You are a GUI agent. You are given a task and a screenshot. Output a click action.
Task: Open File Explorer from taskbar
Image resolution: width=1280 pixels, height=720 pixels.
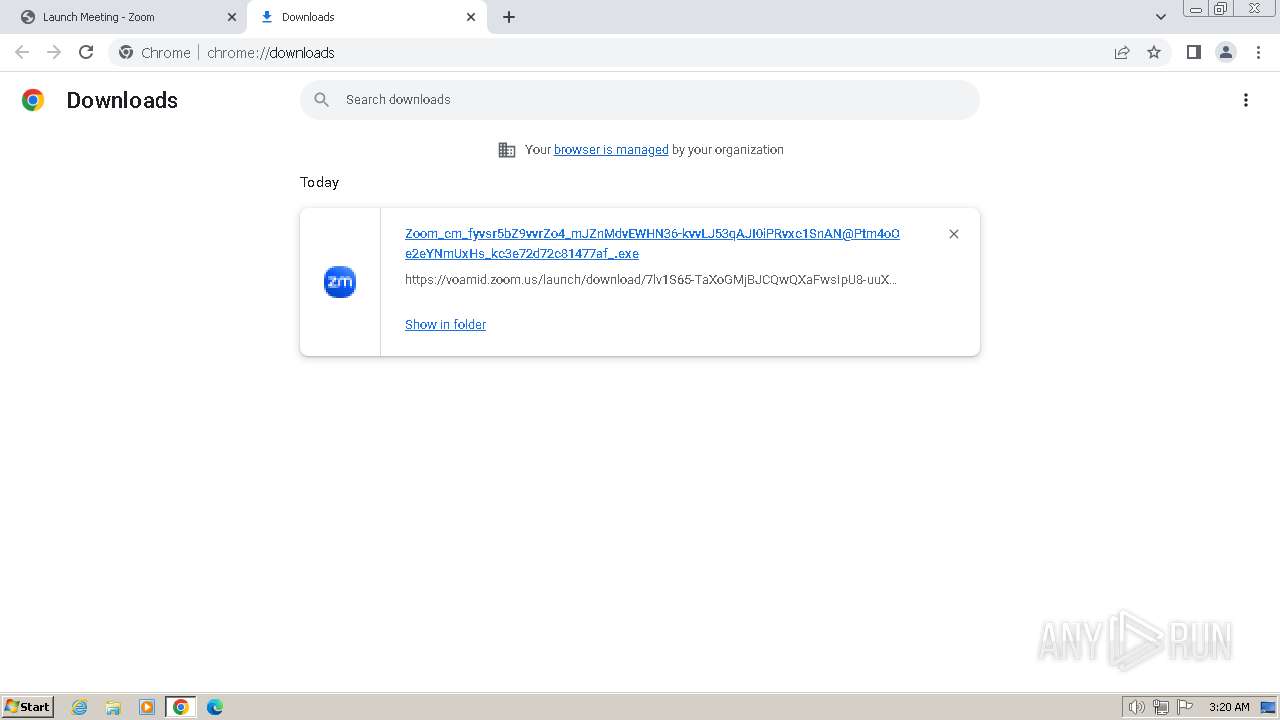(113, 707)
